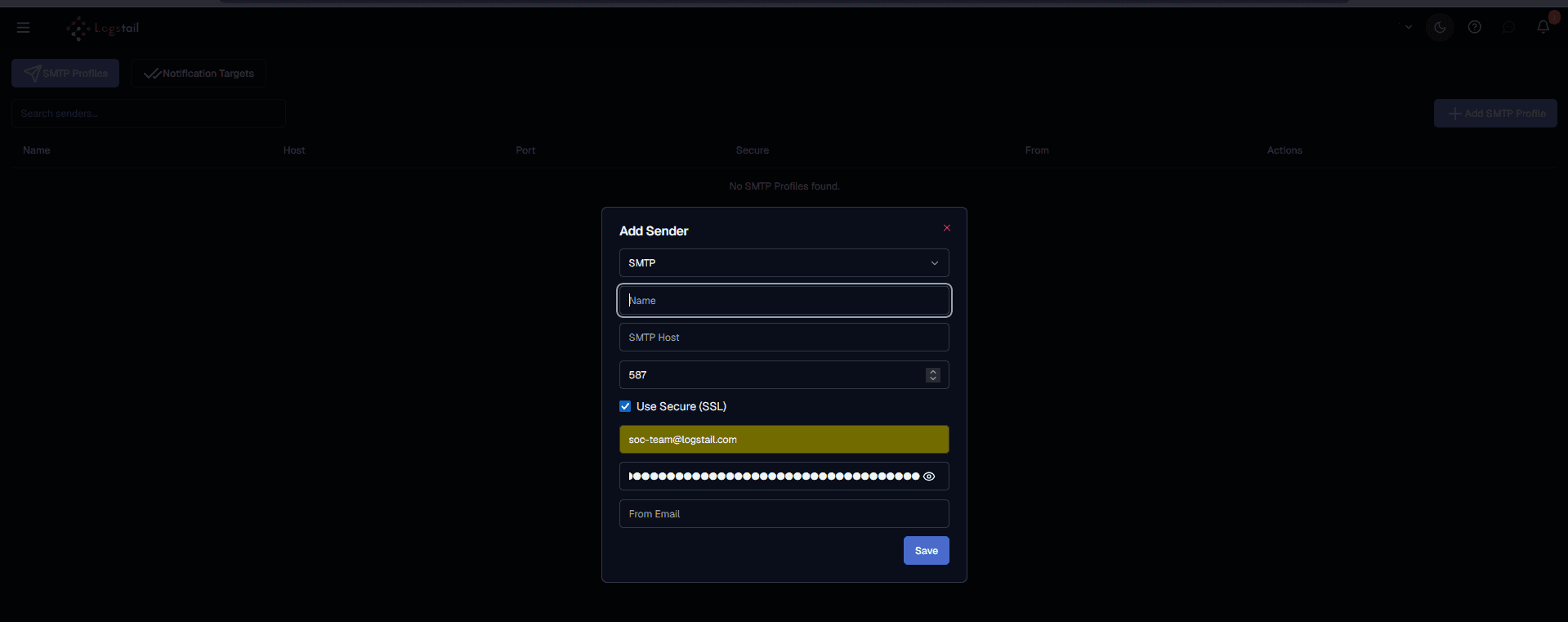Click the Name column header

[x=37, y=150]
